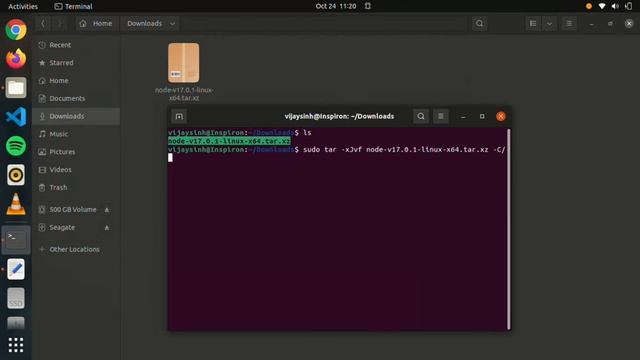Image resolution: width=640 pixels, height=360 pixels.
Task: Open Starred in the Files sidebar
Action: pos(76,63)
